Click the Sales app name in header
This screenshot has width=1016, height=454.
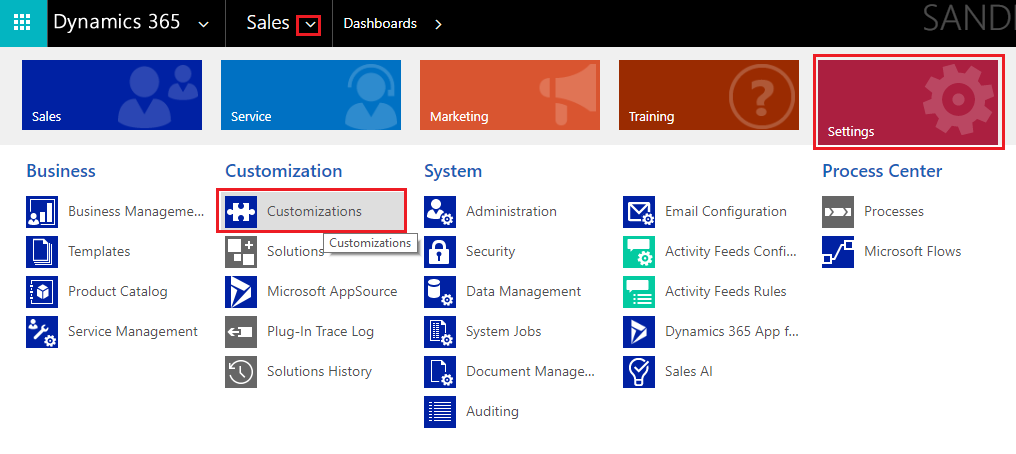click(268, 23)
